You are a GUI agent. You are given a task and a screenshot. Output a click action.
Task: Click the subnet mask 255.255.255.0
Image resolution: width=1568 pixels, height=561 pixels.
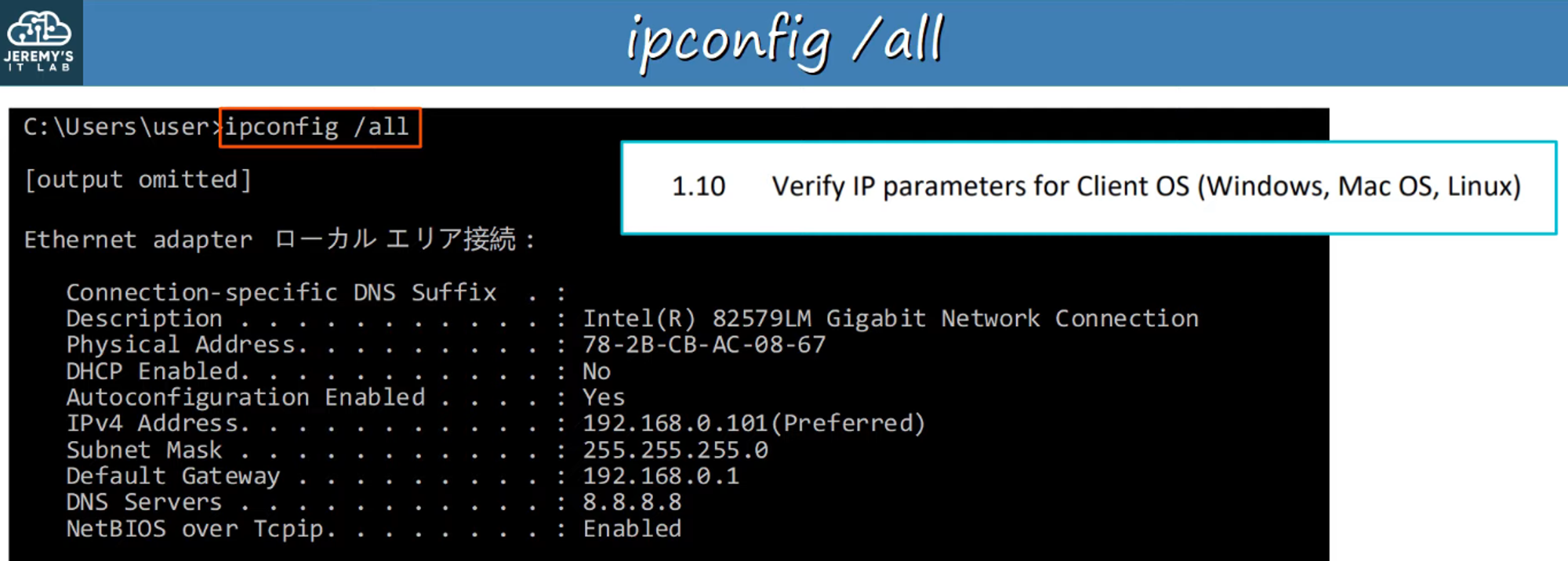point(674,450)
